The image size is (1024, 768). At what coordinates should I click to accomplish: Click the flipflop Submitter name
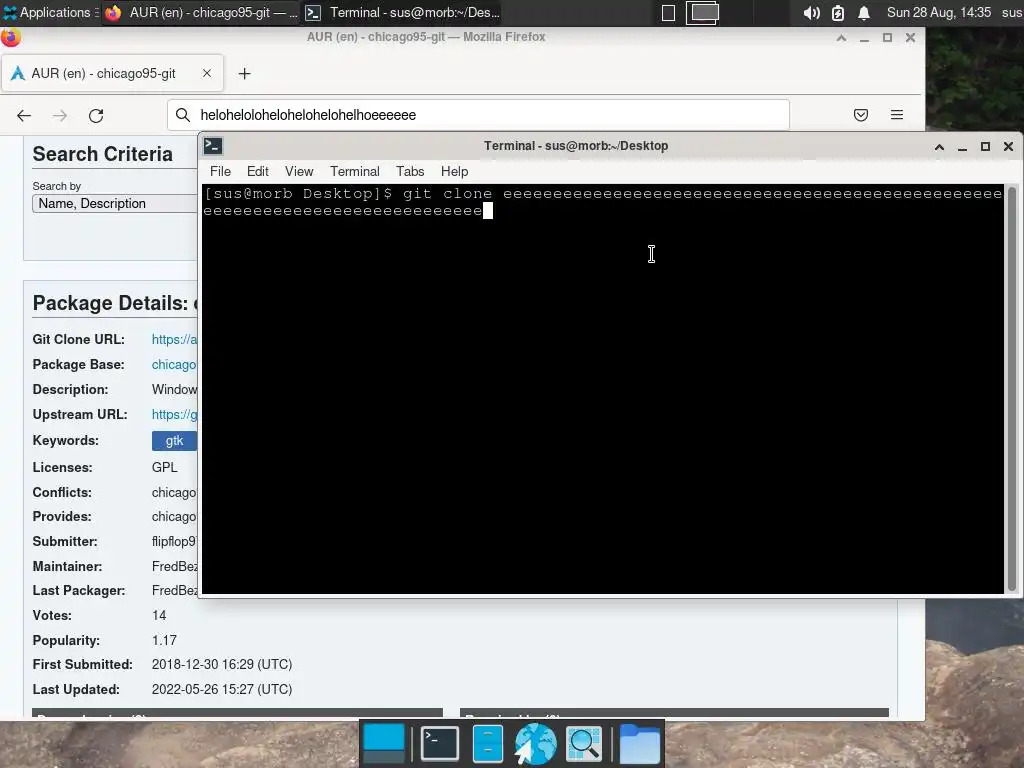coord(174,541)
